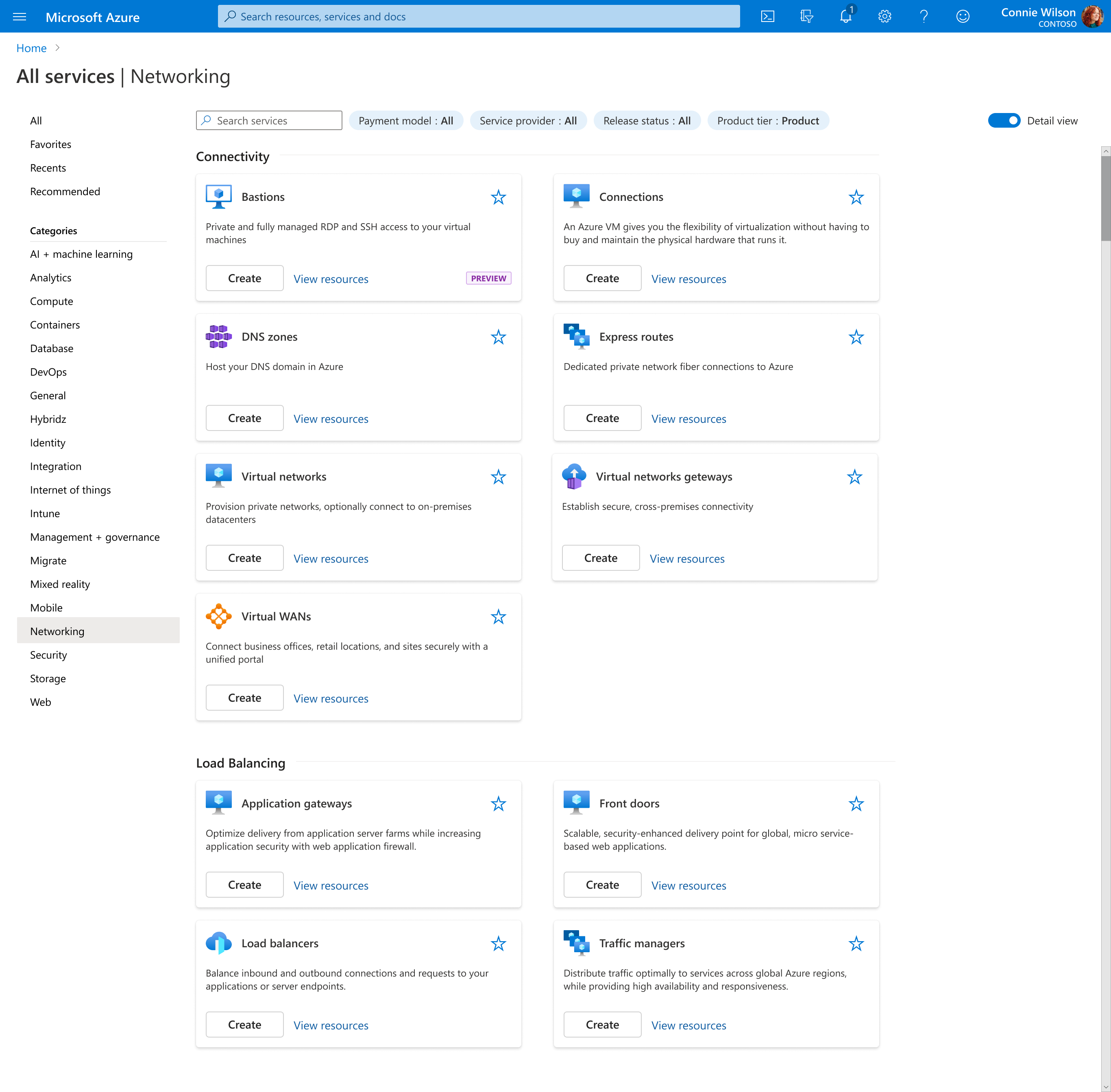Viewport: 1111px width, 1092px height.
Task: Select the Express routes service icon
Action: point(576,337)
